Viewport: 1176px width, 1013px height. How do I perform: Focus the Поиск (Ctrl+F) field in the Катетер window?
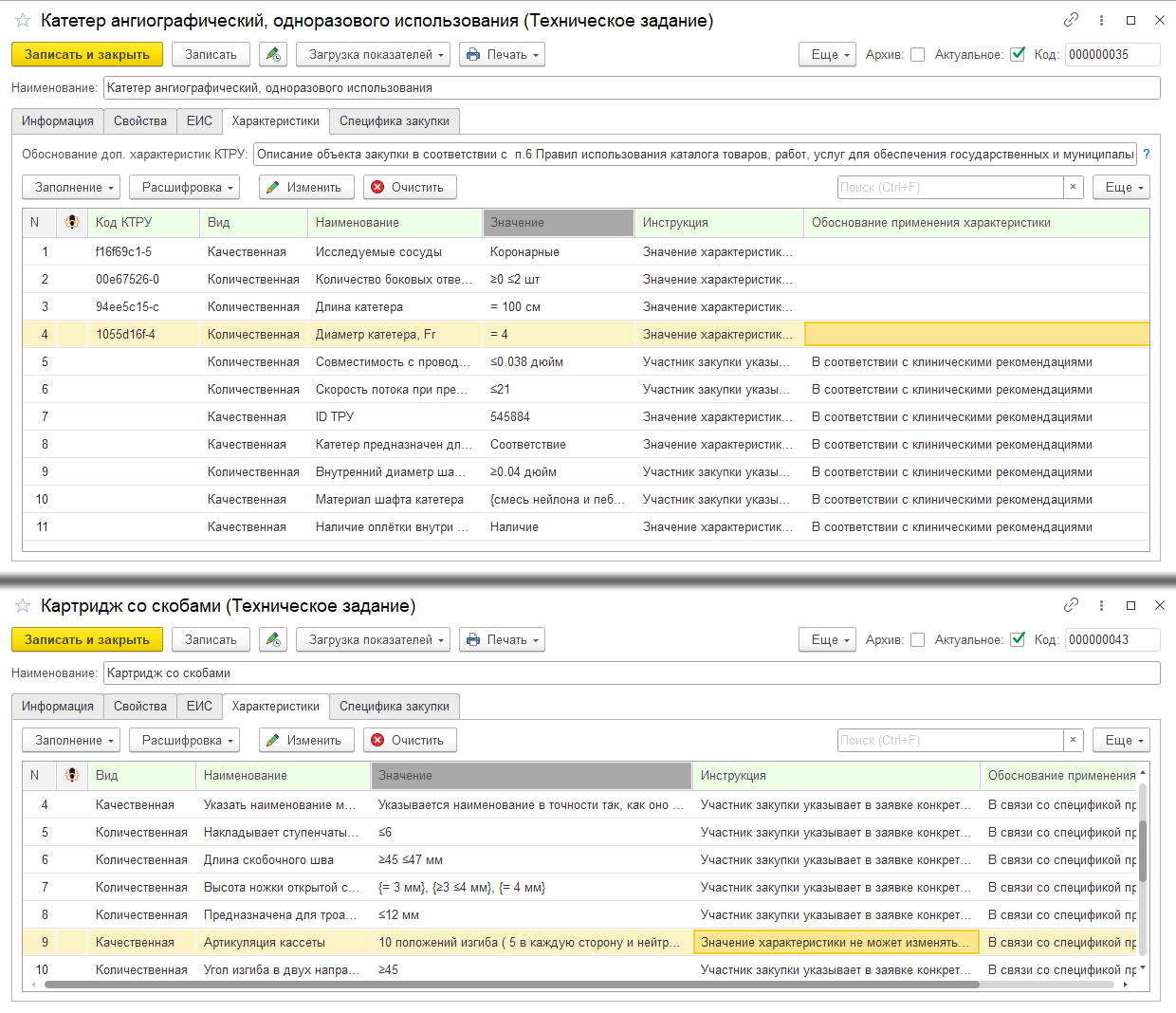(950, 188)
